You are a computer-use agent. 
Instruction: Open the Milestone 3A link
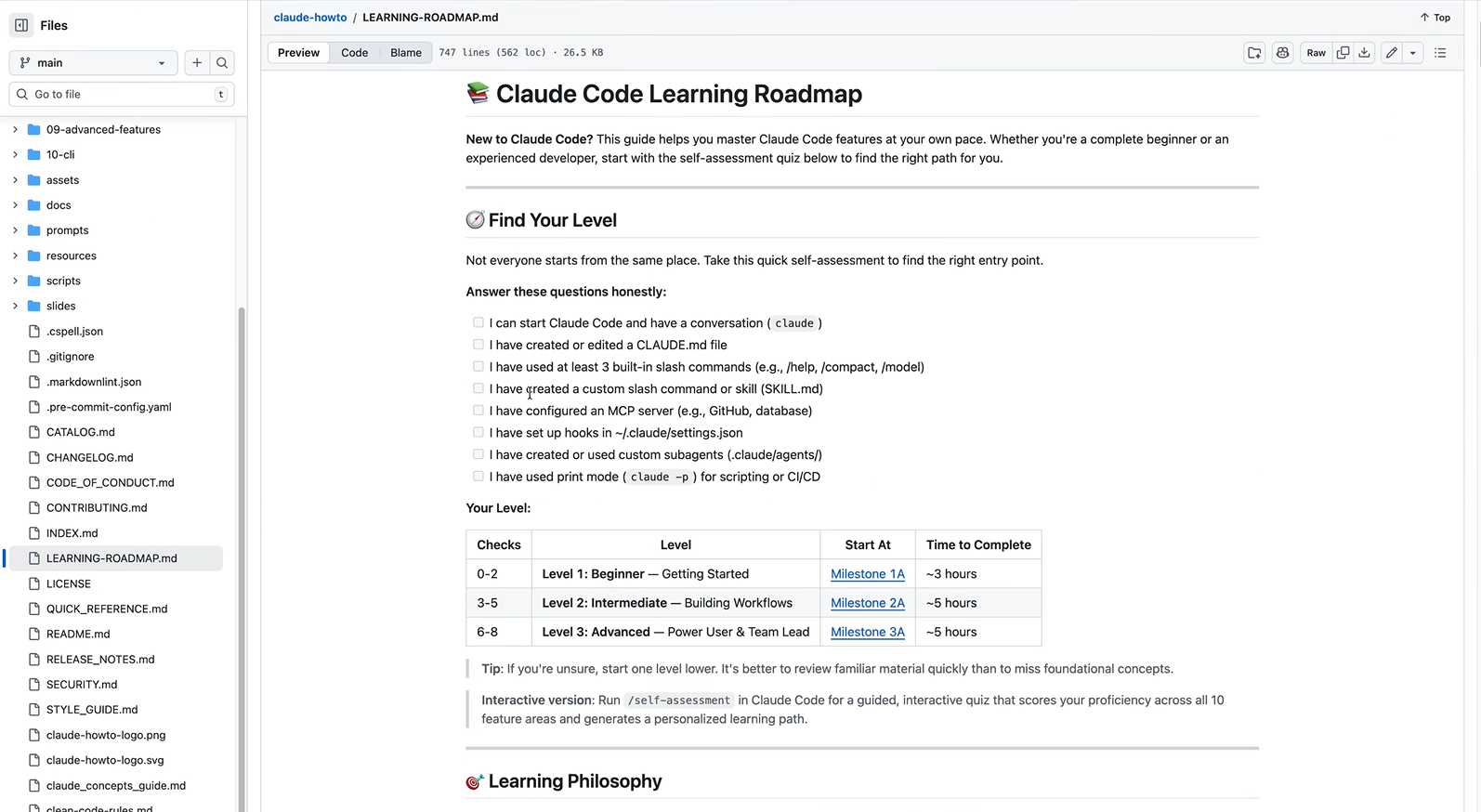pyautogui.click(x=867, y=632)
